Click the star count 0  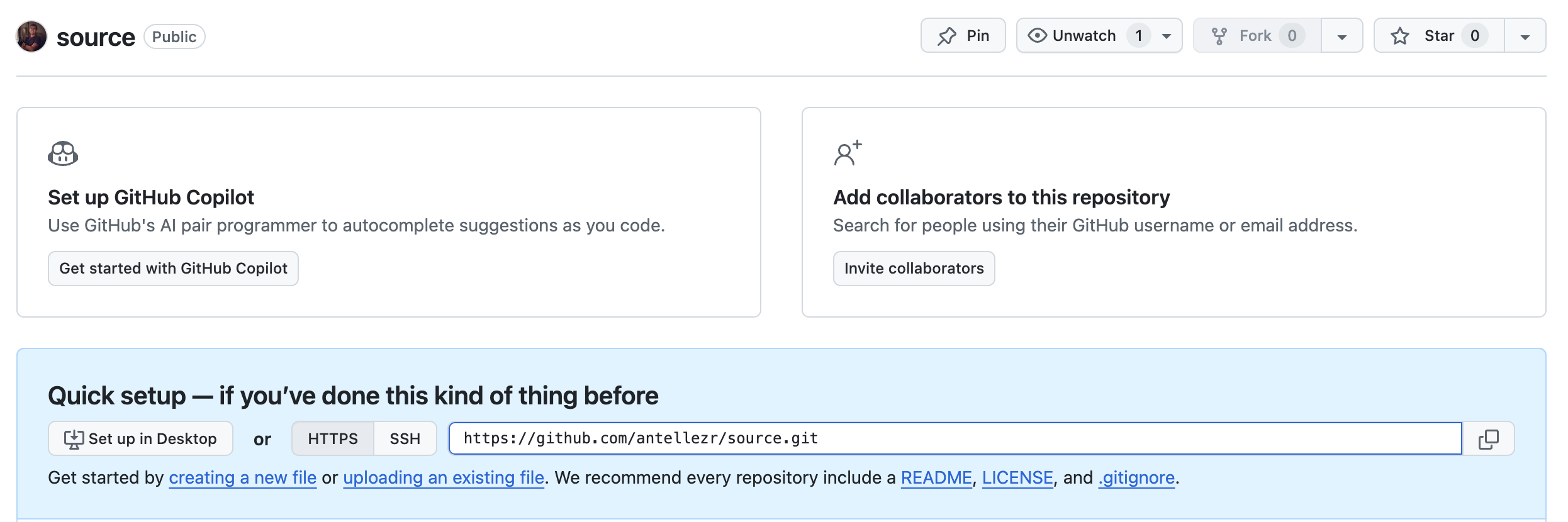[x=1475, y=36]
